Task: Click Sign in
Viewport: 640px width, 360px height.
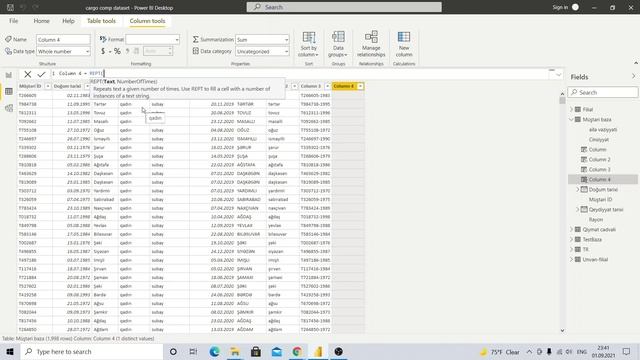Action: [560, 7]
